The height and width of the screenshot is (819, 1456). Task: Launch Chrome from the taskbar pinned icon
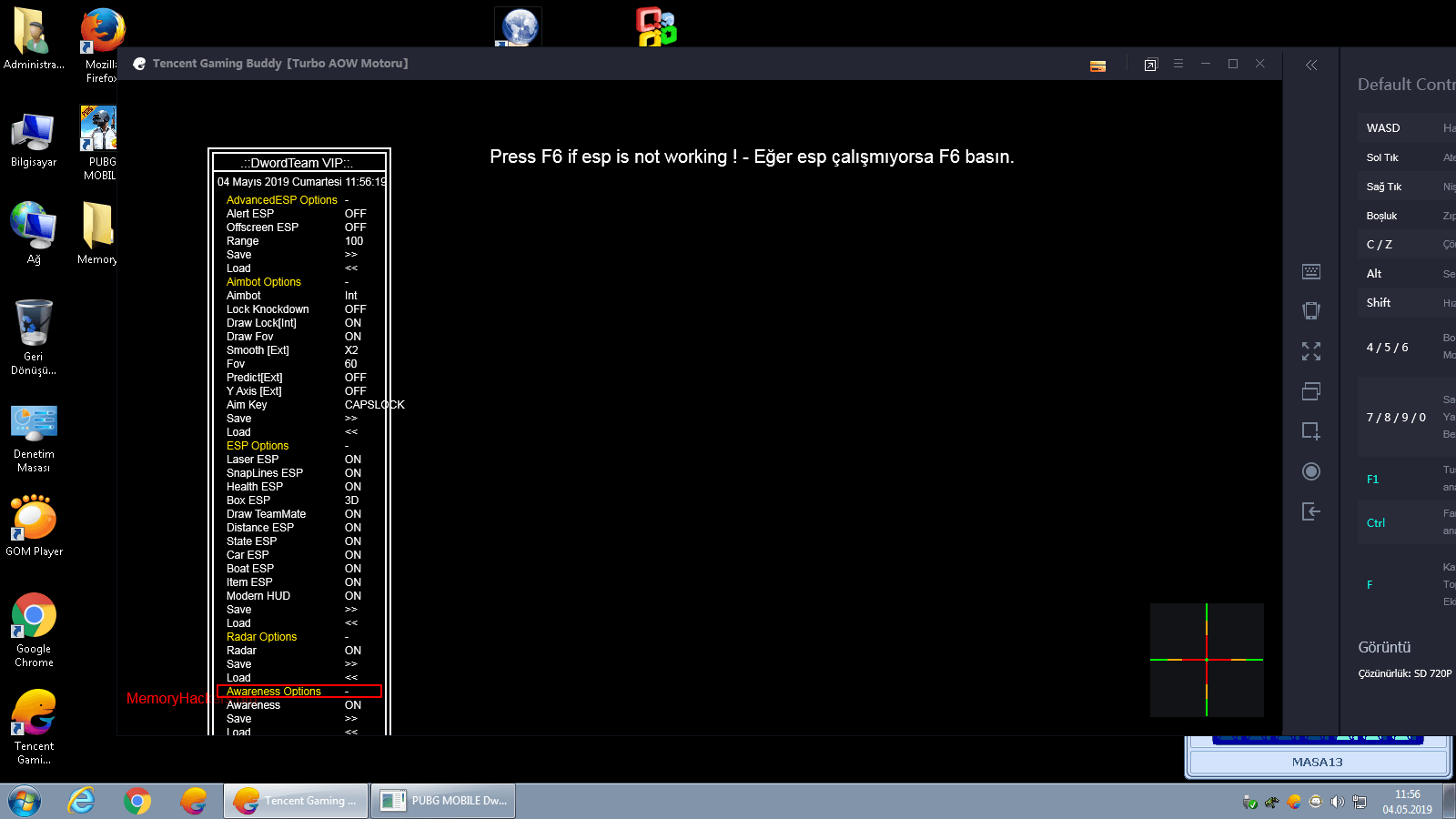tap(137, 801)
